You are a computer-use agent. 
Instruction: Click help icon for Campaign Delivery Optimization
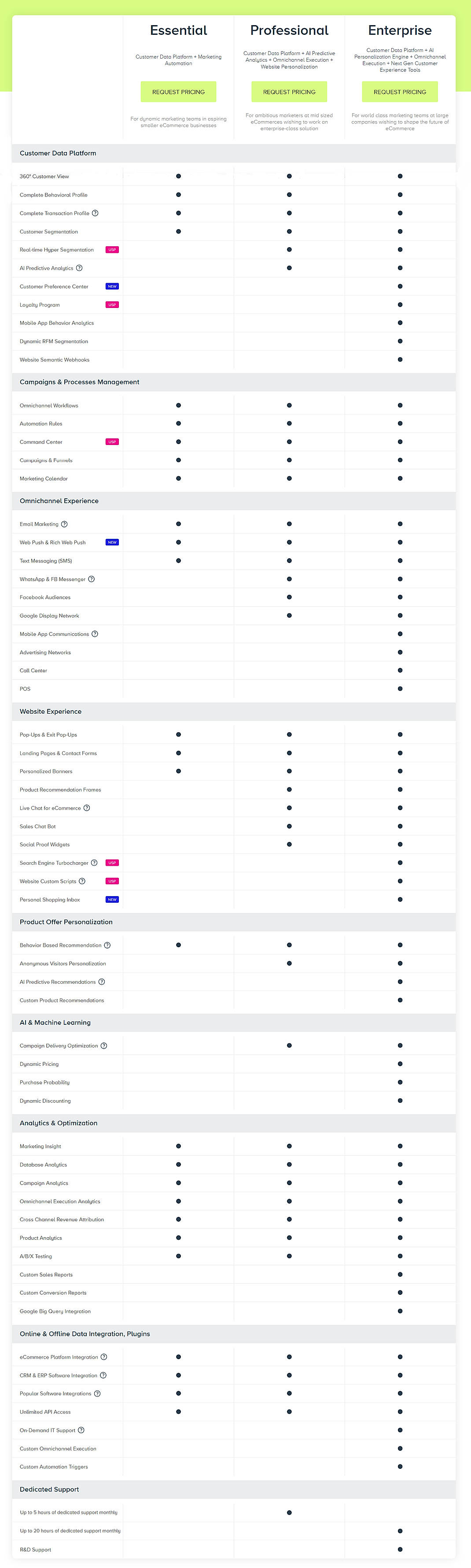(104, 1046)
